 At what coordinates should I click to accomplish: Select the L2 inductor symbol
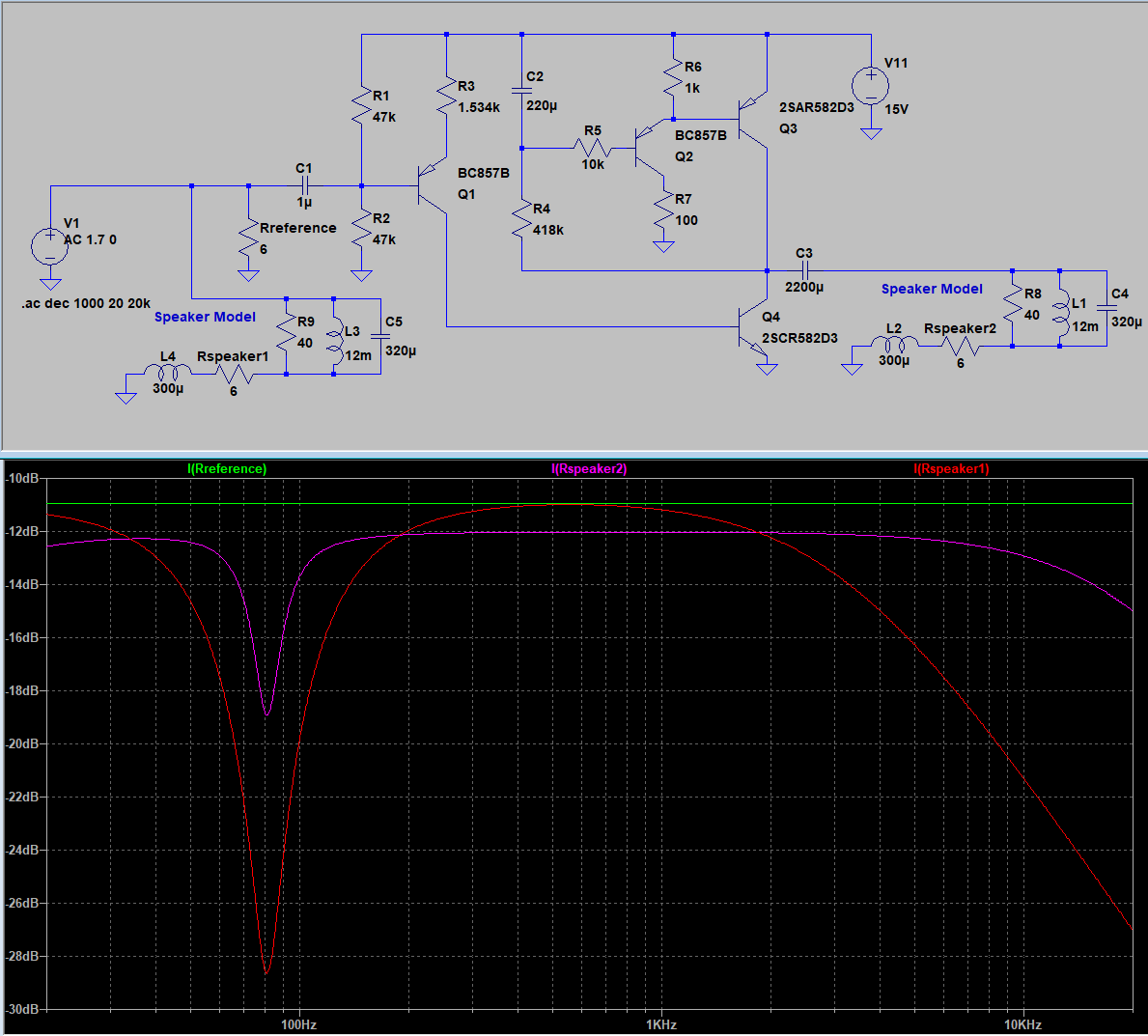coord(895,345)
